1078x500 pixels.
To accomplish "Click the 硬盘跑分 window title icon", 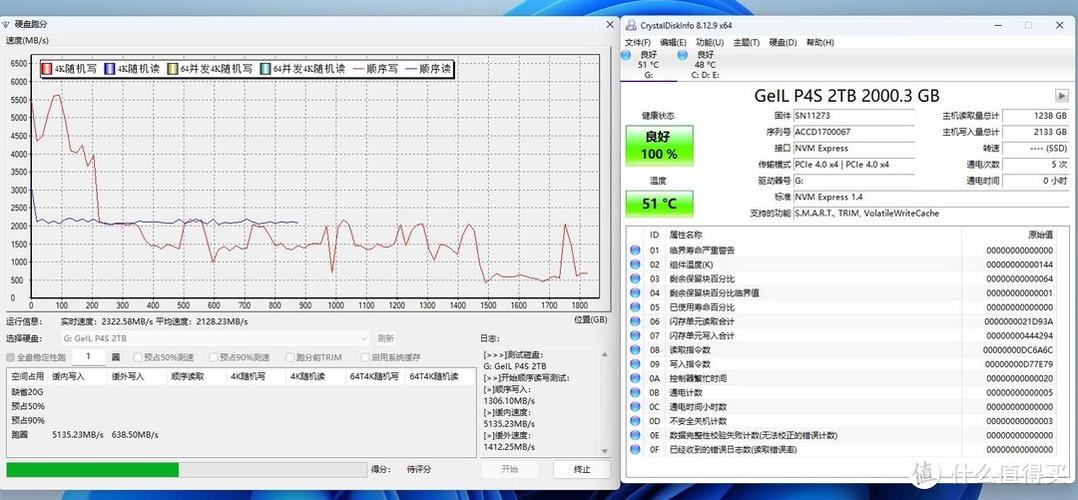I will (6, 25).
